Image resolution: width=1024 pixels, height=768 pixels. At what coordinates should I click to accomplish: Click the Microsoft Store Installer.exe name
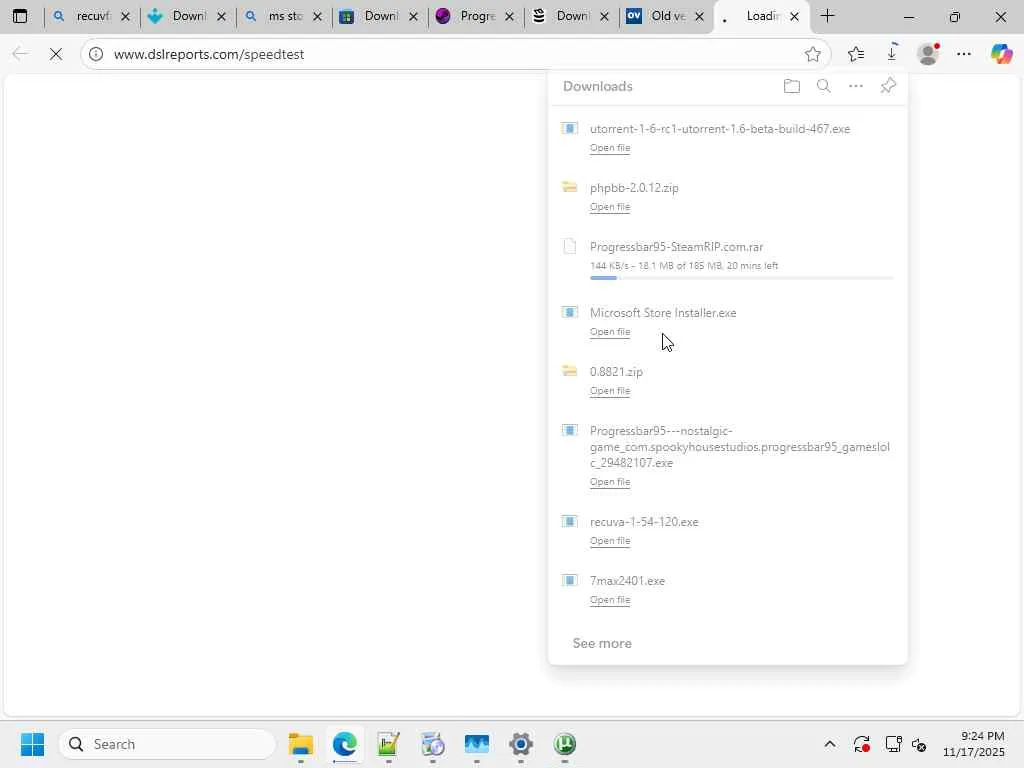click(x=663, y=312)
